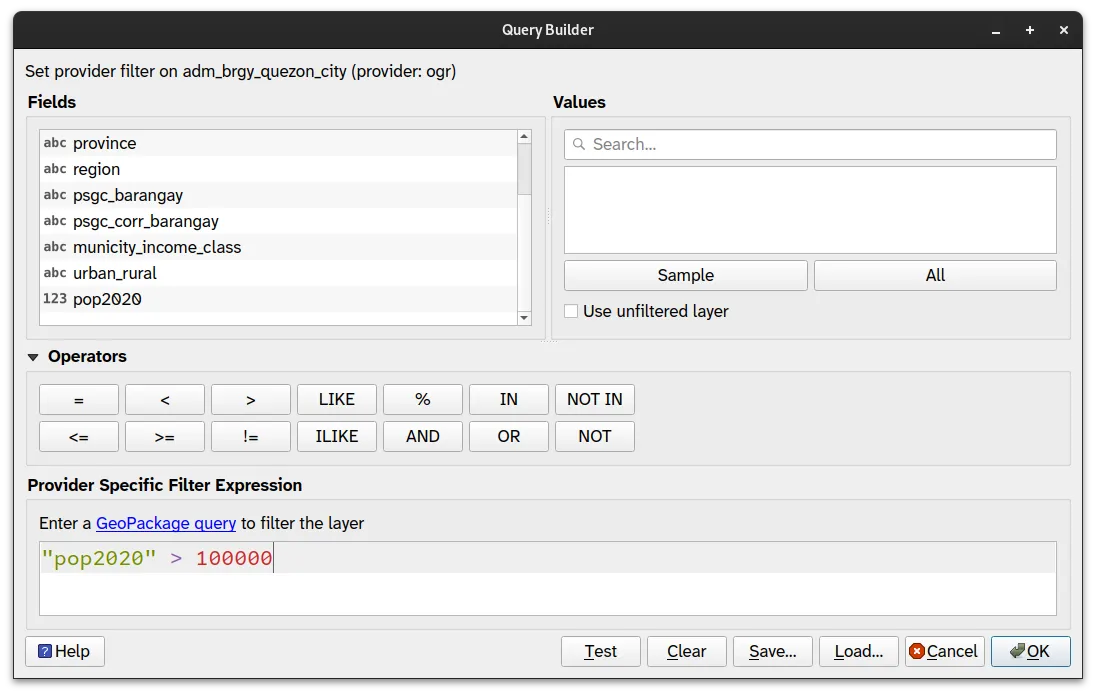Image resolution: width=1096 pixels, height=695 pixels.
Task: Choose the municity_income_class field
Action: coord(156,247)
